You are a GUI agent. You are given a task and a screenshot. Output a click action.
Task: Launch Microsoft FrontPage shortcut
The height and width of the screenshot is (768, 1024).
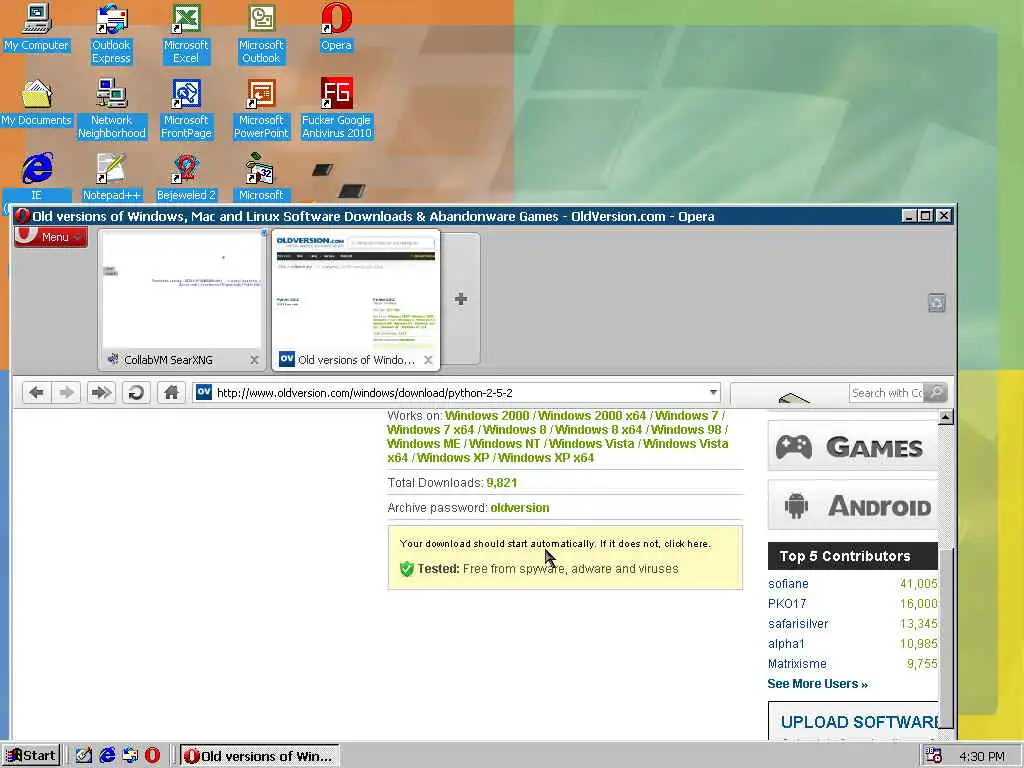click(186, 108)
